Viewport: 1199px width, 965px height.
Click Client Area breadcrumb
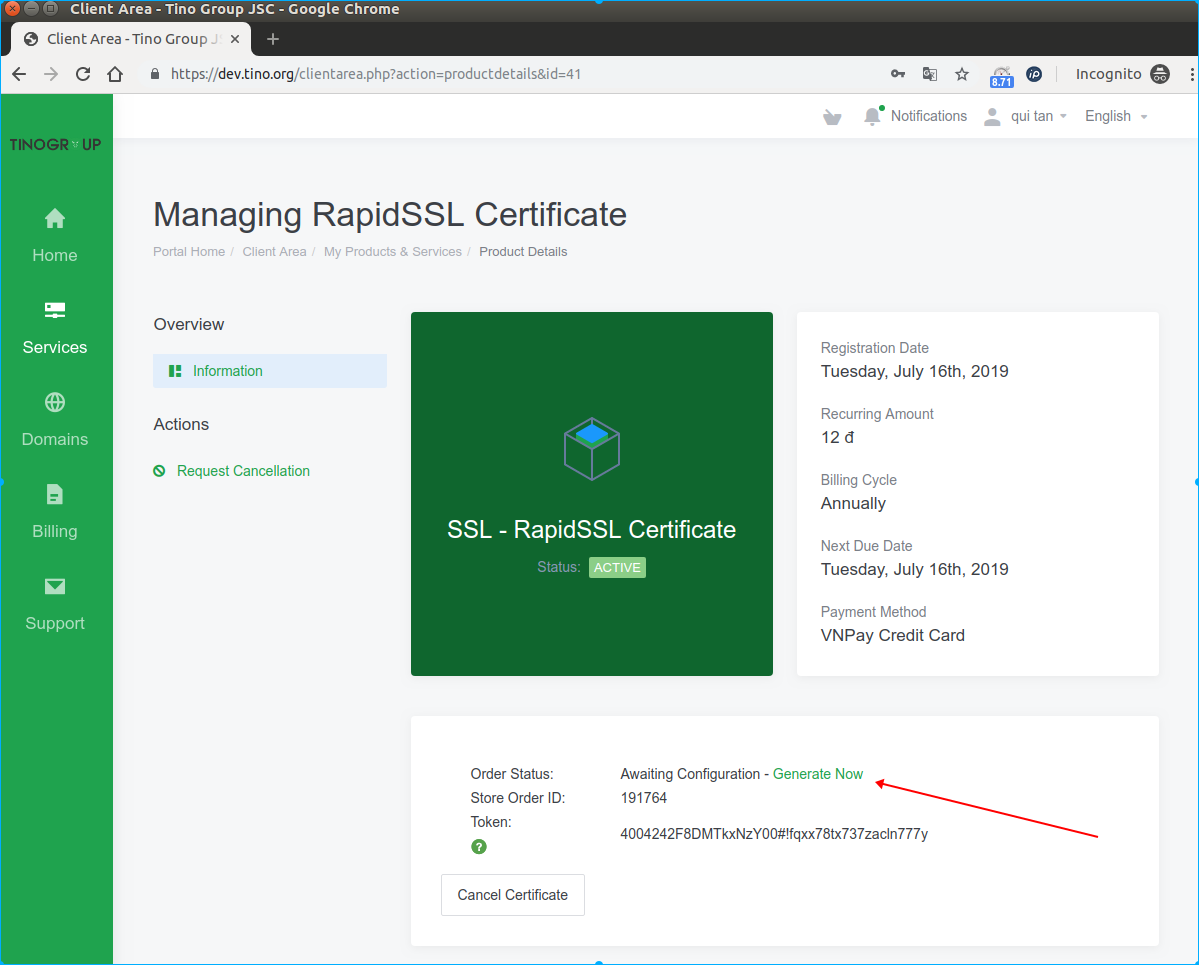(274, 252)
